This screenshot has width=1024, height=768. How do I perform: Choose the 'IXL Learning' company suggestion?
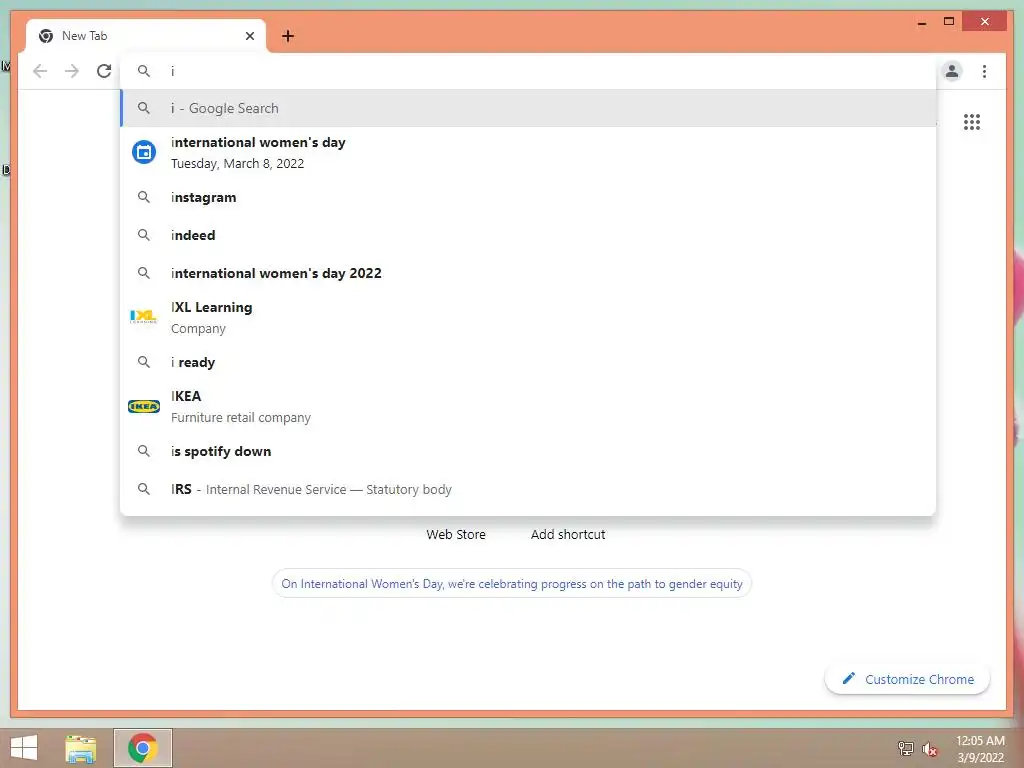pos(528,317)
